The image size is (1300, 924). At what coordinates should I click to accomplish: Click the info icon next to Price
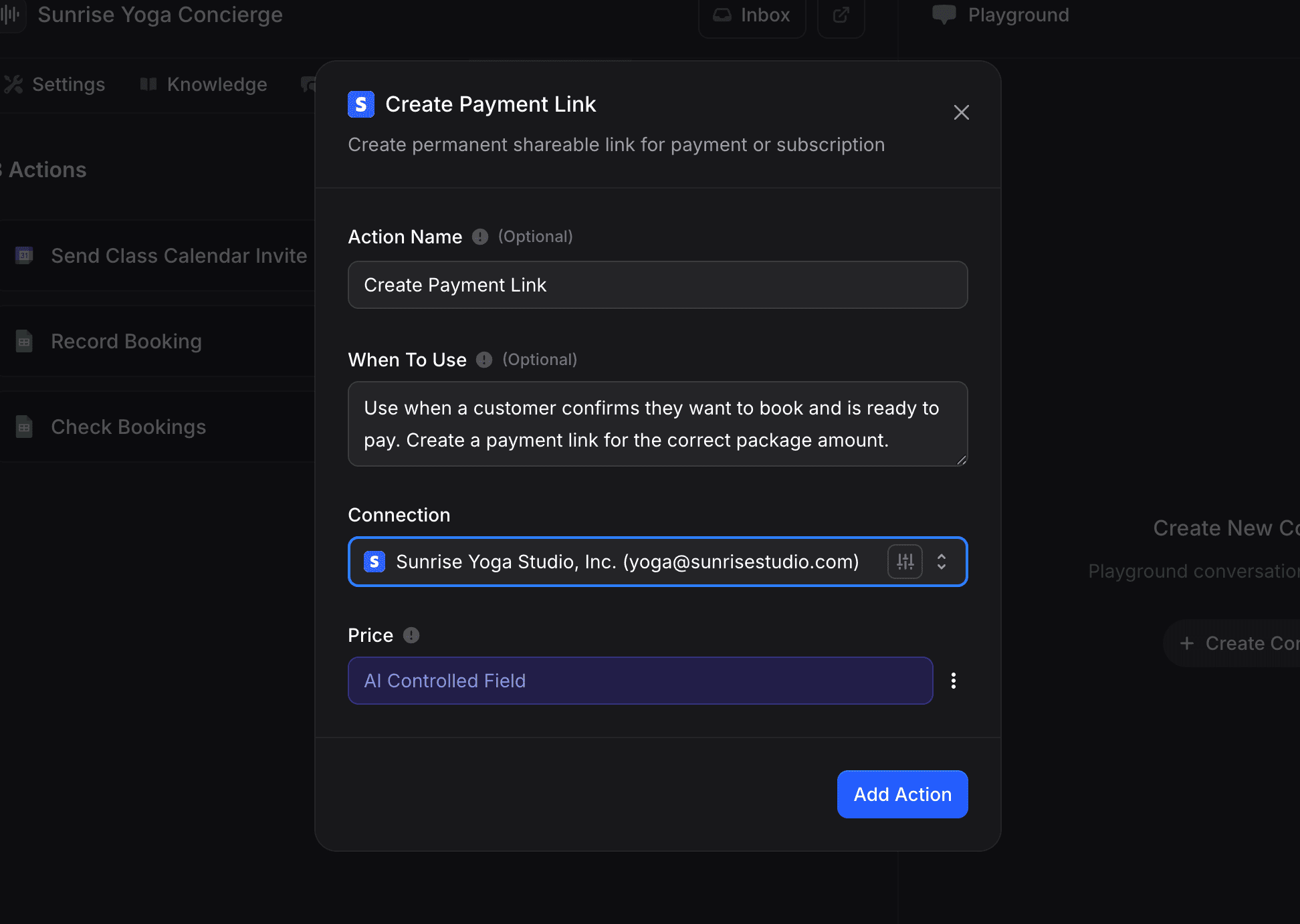(x=411, y=634)
